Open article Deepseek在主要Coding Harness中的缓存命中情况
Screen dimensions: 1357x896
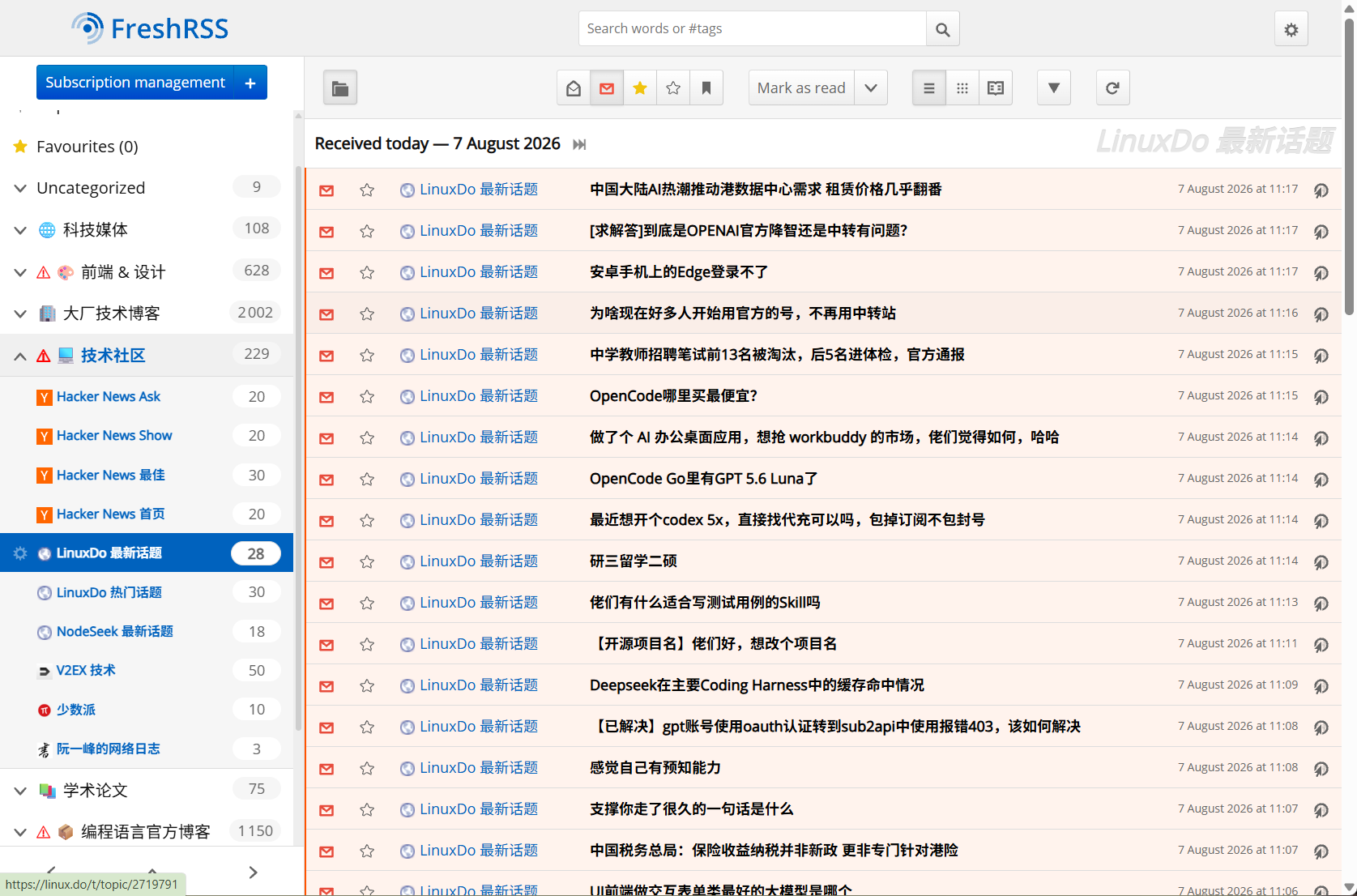[757, 685]
